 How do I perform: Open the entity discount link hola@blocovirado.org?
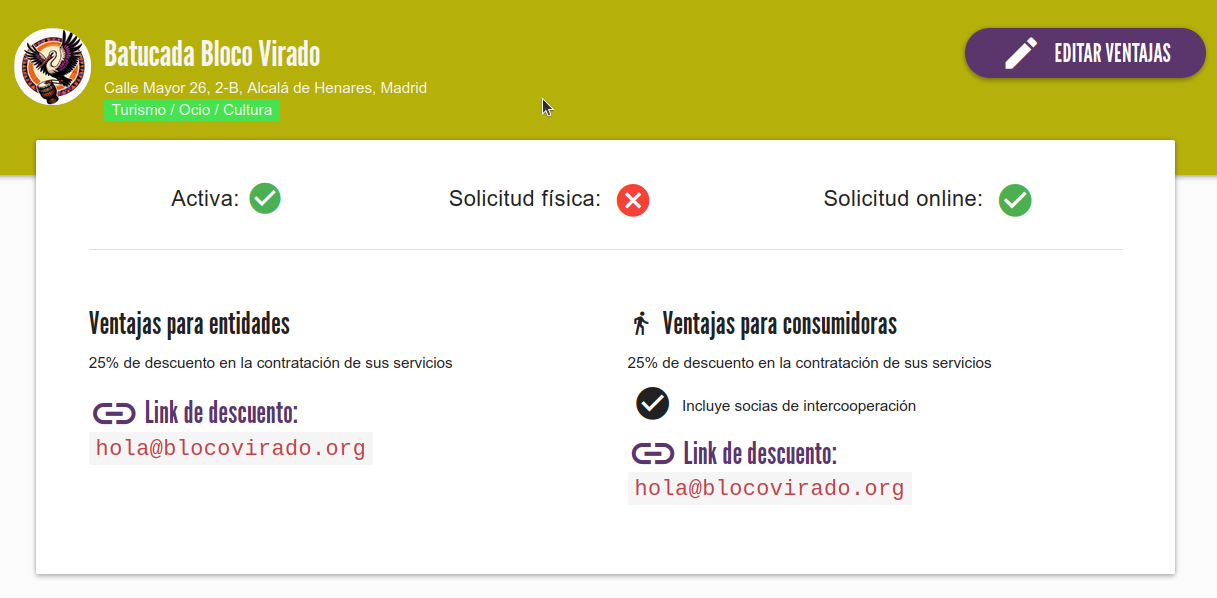click(x=230, y=448)
